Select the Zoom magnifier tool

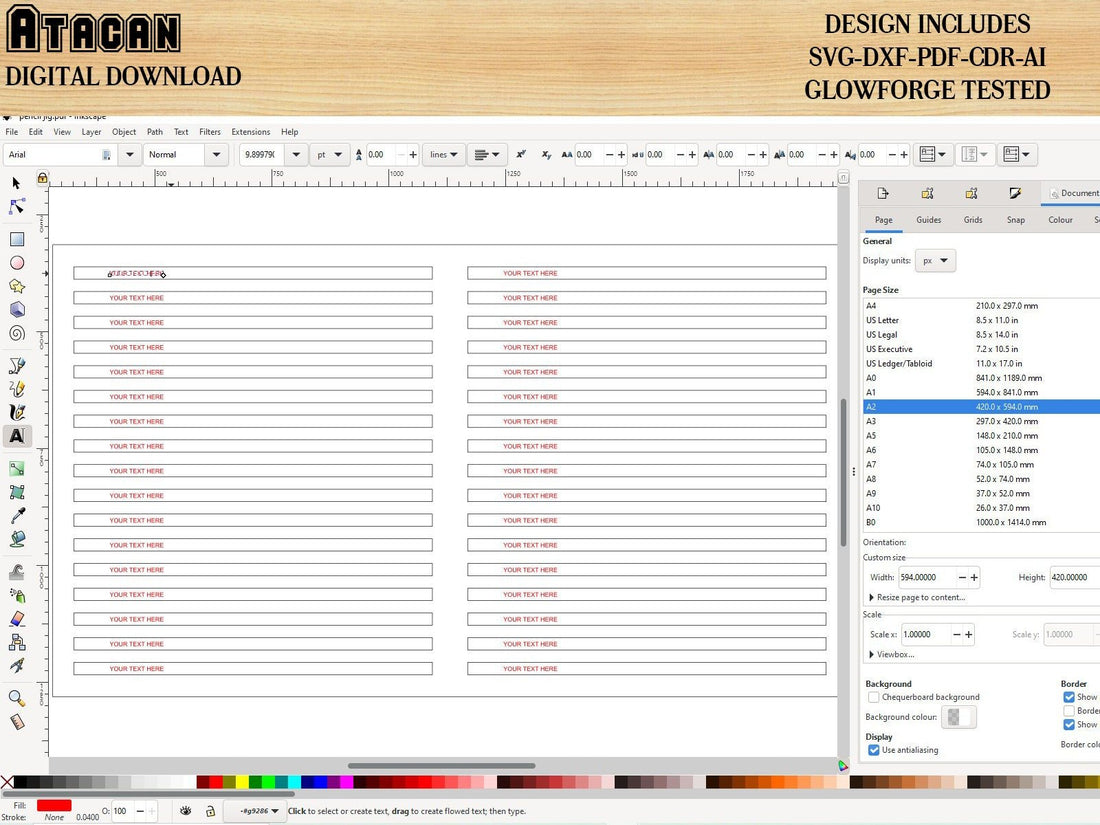16,698
